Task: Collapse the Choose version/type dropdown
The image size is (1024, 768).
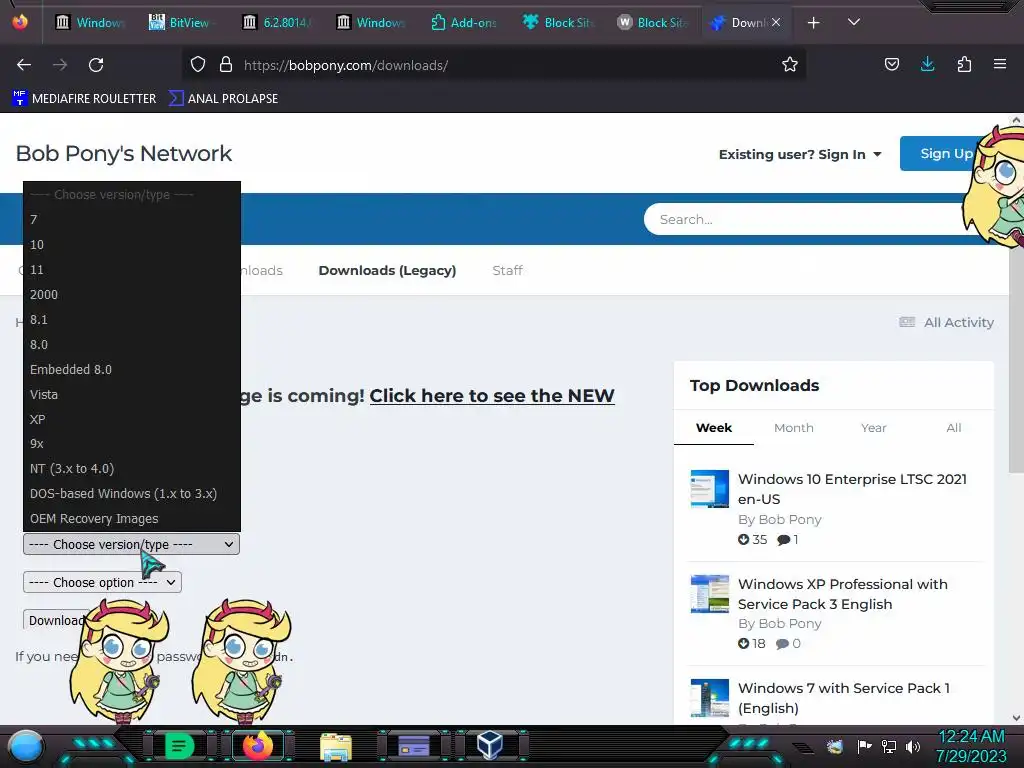Action: coord(131,544)
